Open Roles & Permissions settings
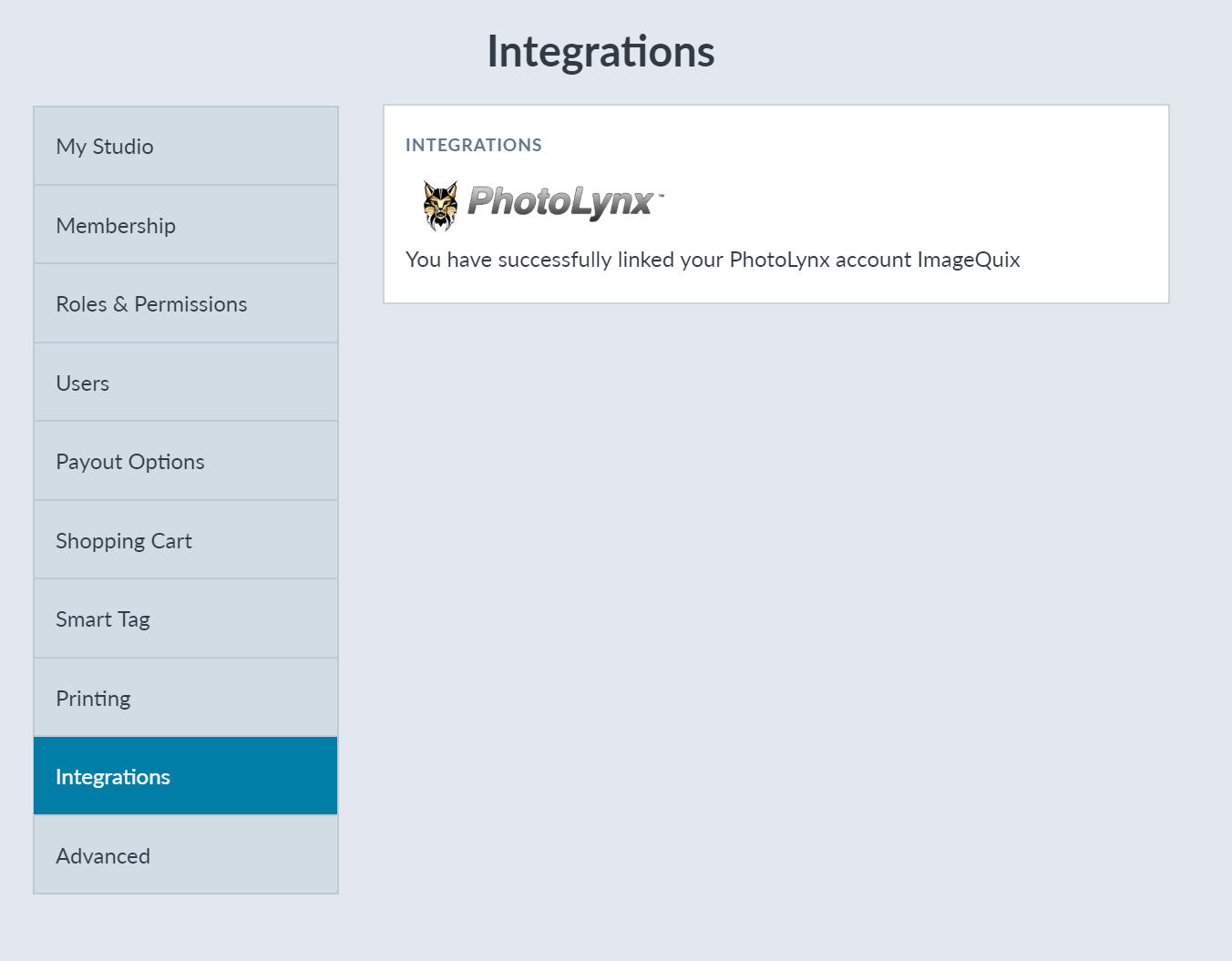The image size is (1232, 961). point(186,303)
